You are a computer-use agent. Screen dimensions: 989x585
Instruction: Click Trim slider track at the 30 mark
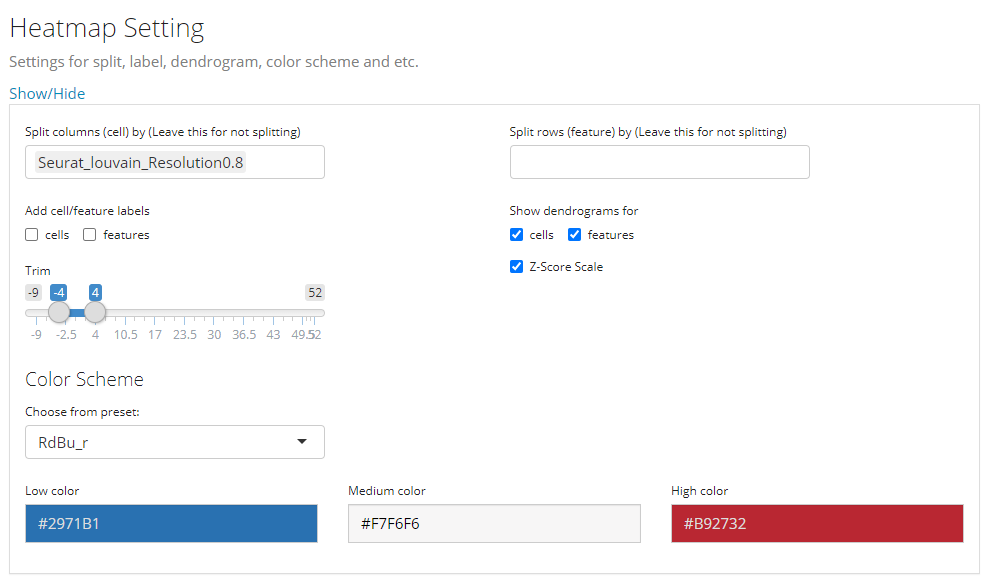pos(214,313)
